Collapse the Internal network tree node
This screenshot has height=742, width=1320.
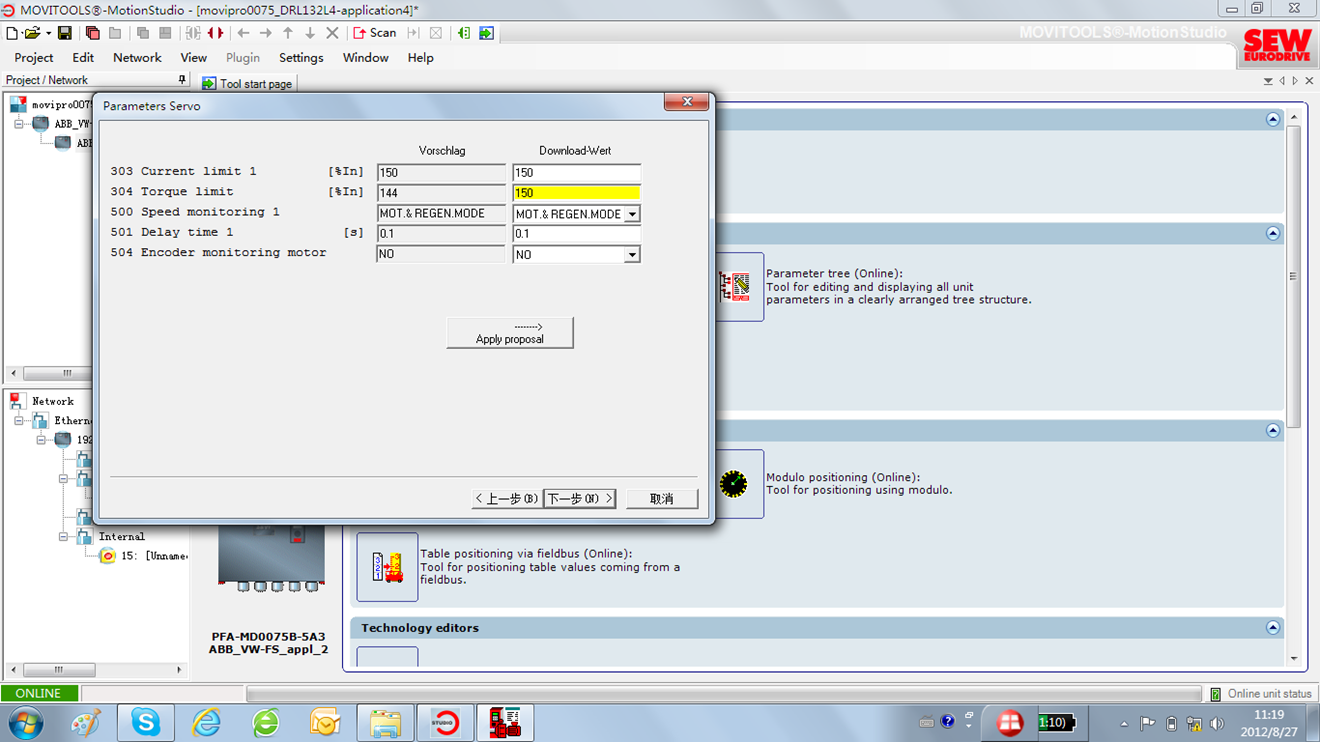(x=64, y=537)
